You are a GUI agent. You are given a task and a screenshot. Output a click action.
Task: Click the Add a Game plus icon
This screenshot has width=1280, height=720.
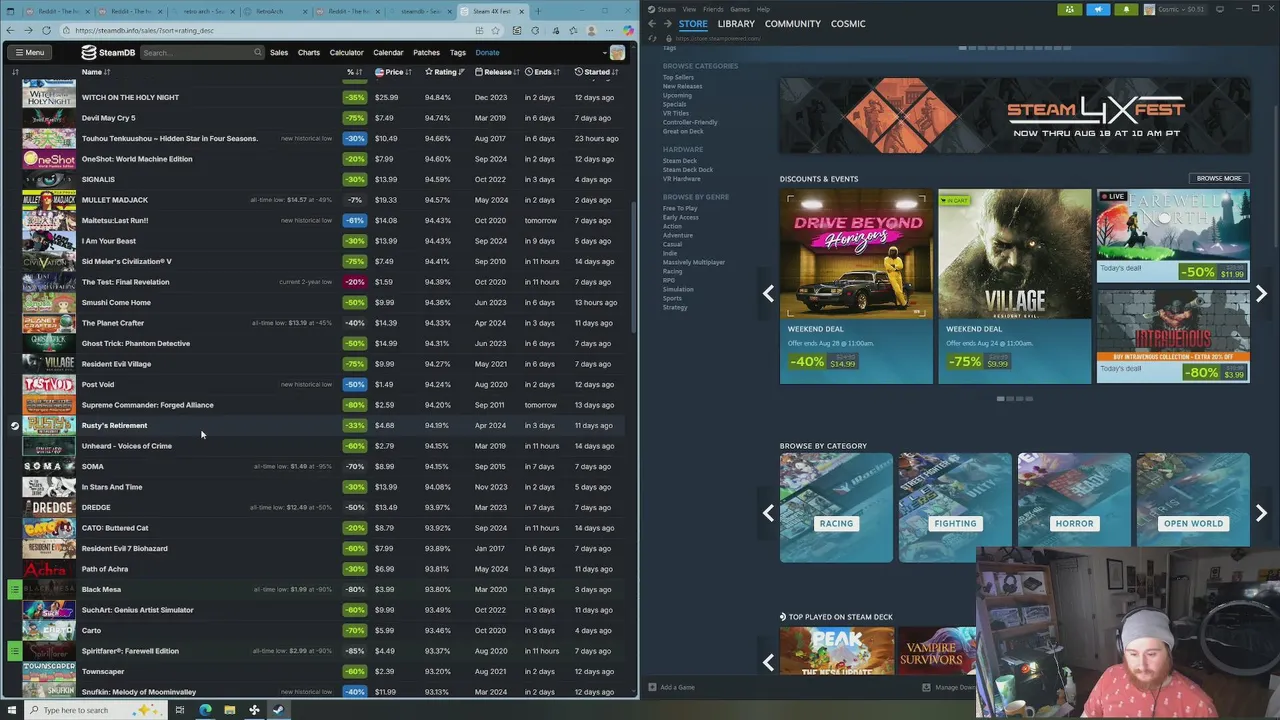[652, 687]
